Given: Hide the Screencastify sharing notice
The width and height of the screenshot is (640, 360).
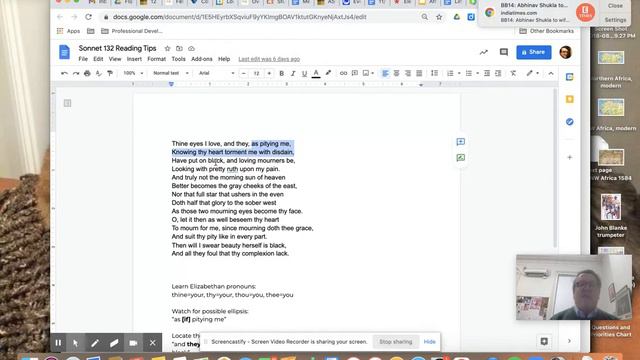Looking at the screenshot, I should coord(429,342).
